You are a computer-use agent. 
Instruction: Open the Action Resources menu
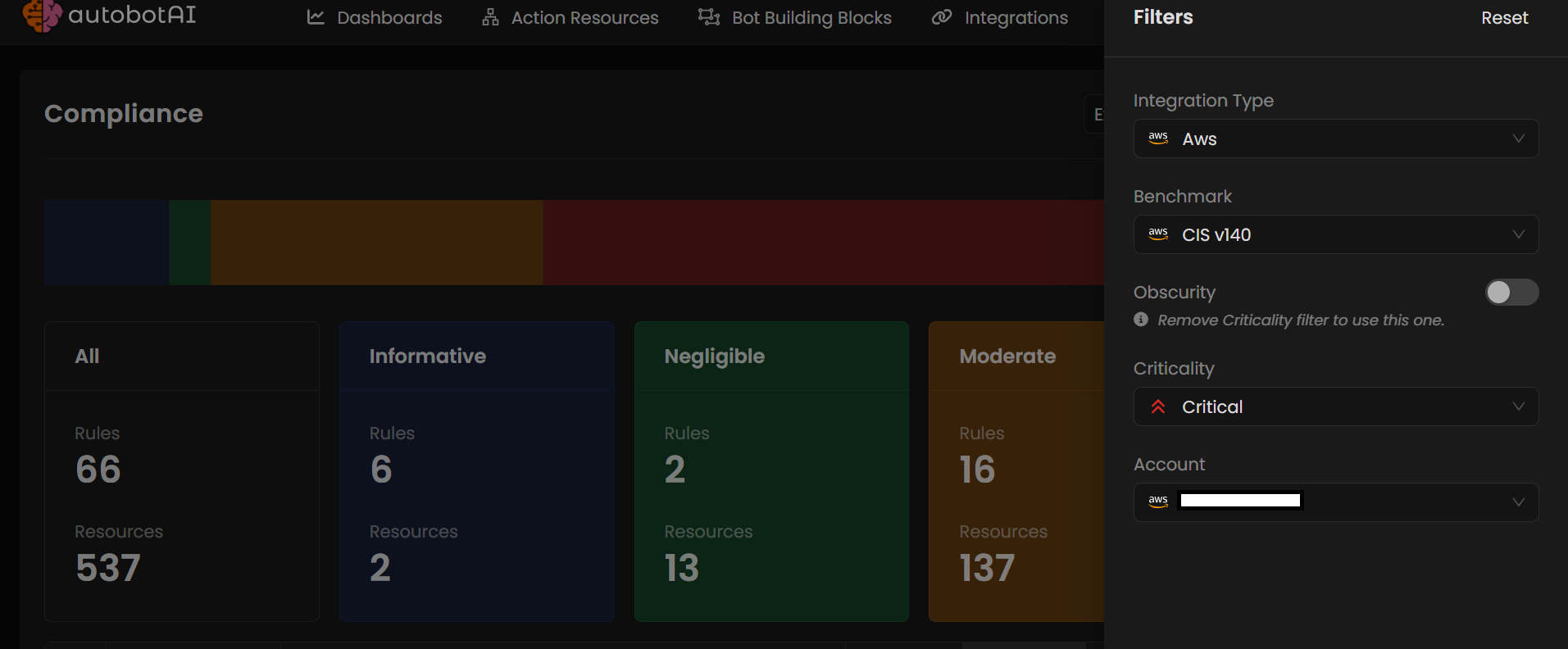570,17
